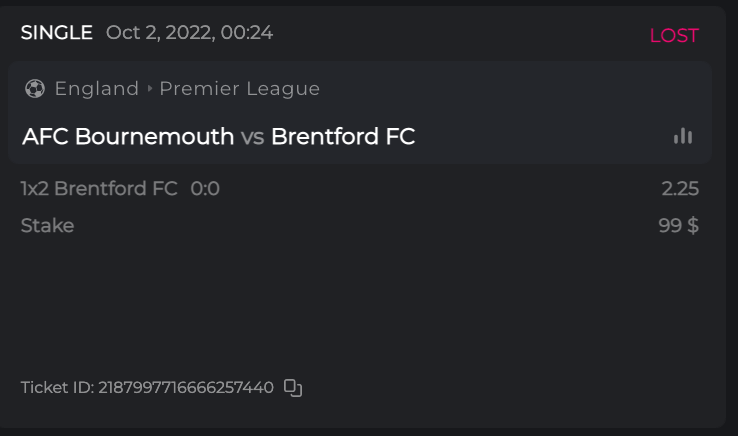Click the 1x2 Brentford FC selection

pyautogui.click(x=99, y=189)
